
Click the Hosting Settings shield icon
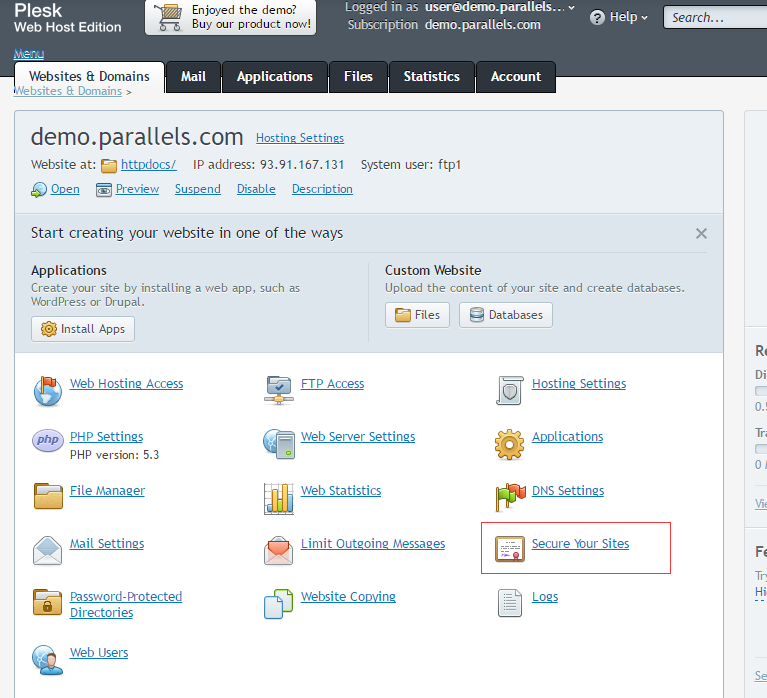(510, 390)
